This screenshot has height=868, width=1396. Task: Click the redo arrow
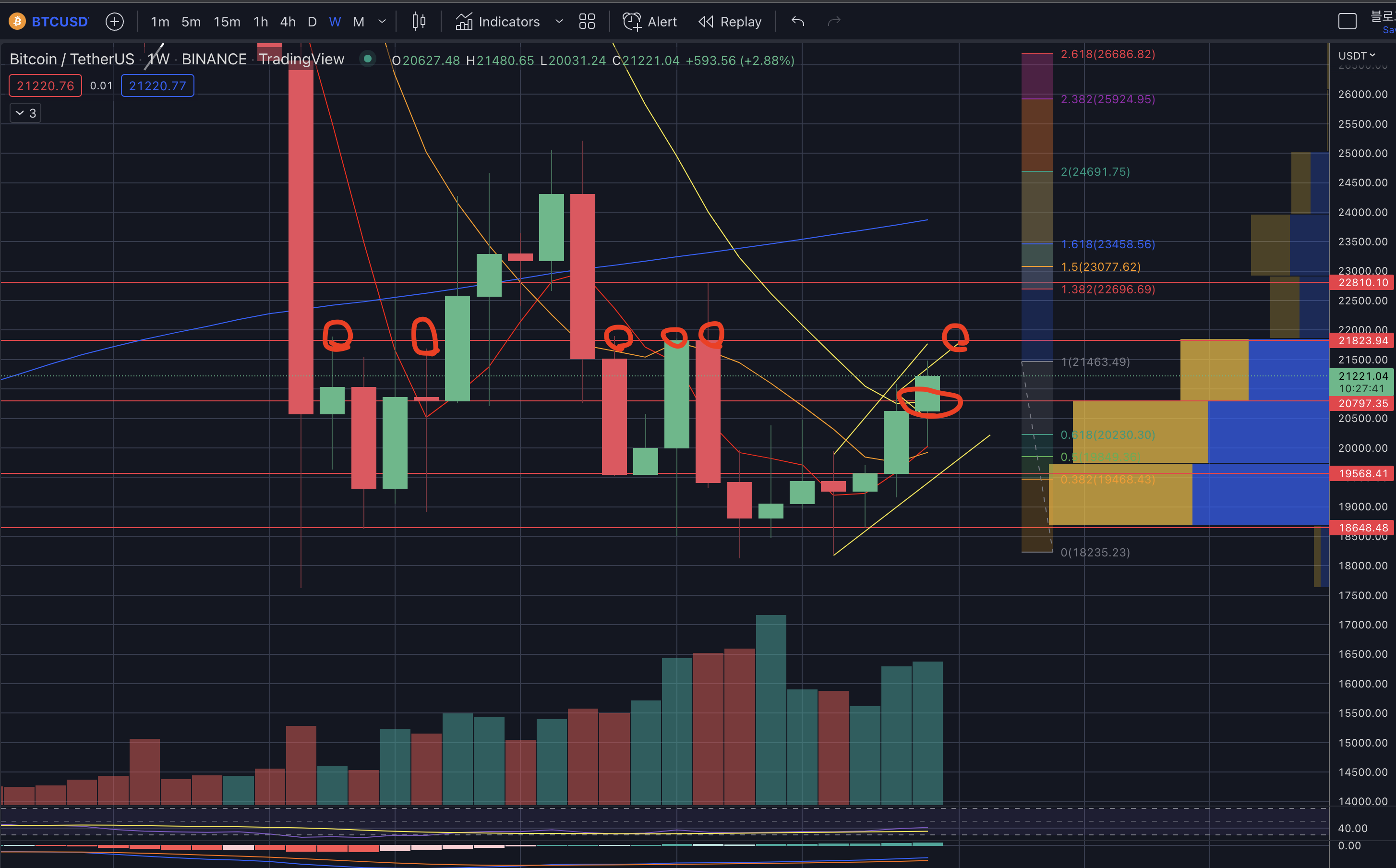[834, 22]
